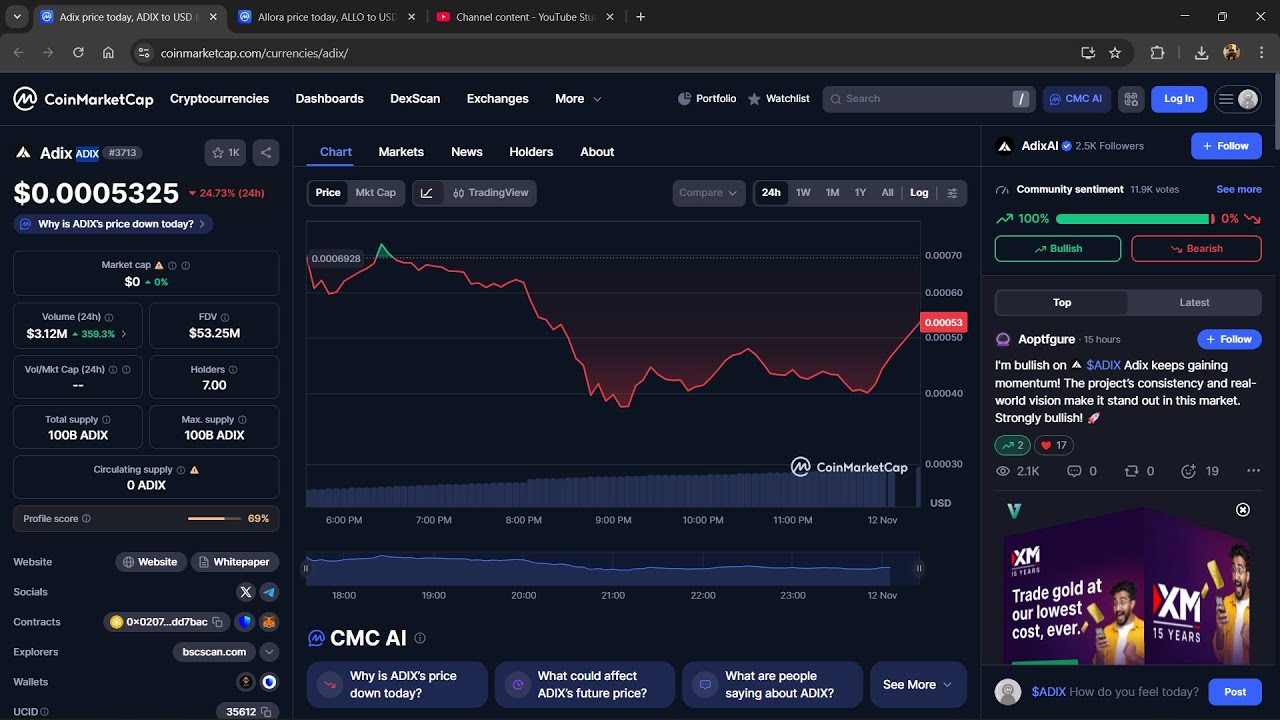This screenshot has width=1280, height=720.
Task: Open the CoinMarketCap home logo
Action: point(83,99)
